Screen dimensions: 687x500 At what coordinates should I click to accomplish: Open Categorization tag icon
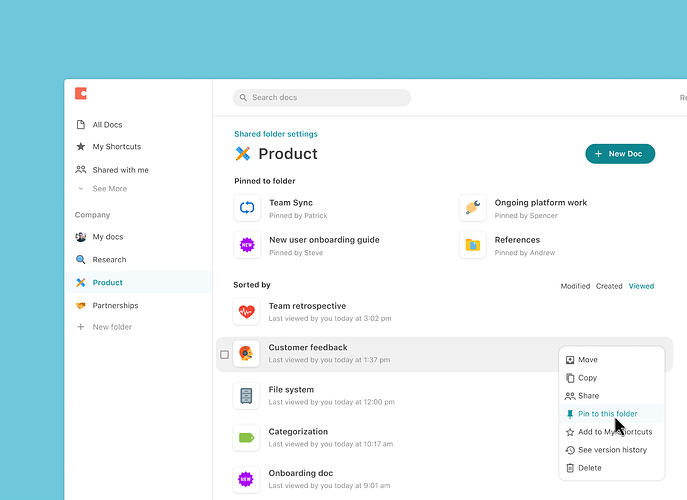click(246, 437)
